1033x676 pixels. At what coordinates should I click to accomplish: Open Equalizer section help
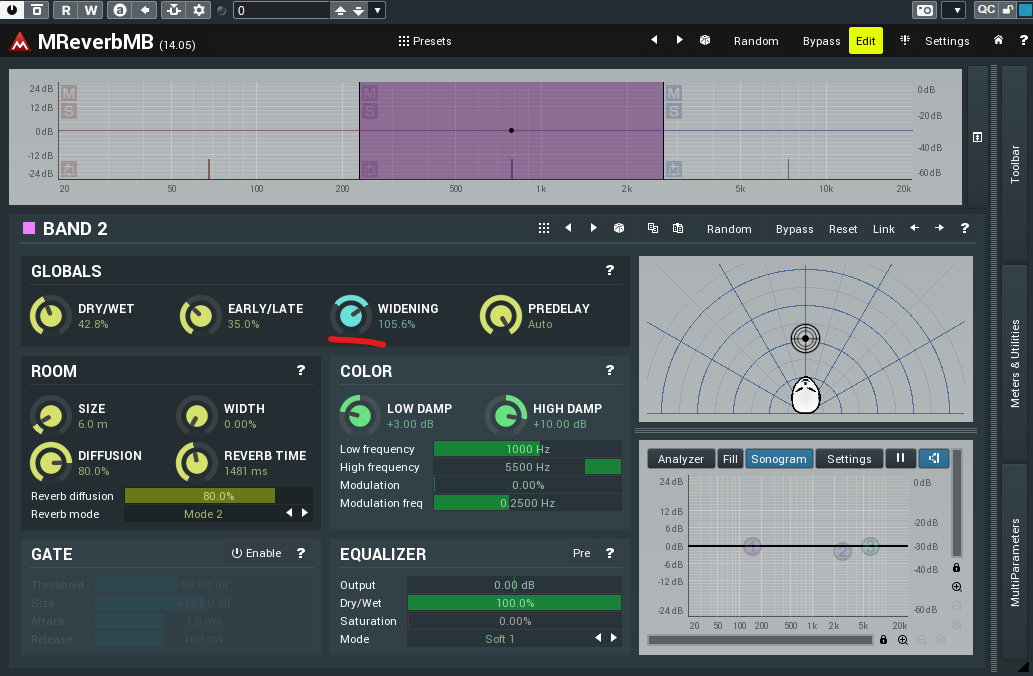[609, 553]
